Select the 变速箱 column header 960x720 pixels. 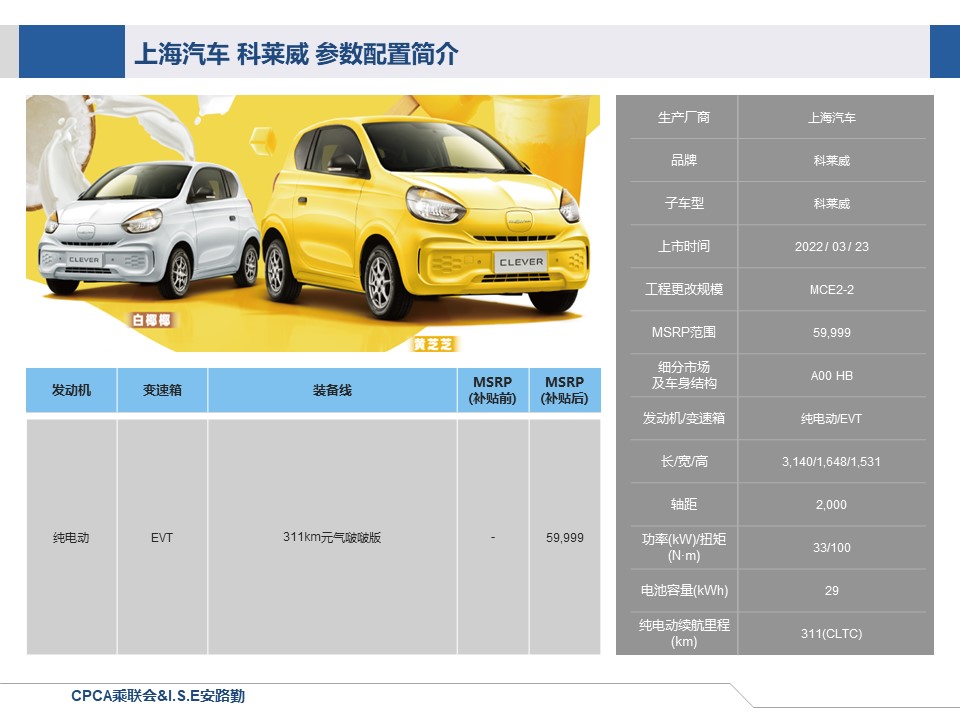(x=162, y=390)
